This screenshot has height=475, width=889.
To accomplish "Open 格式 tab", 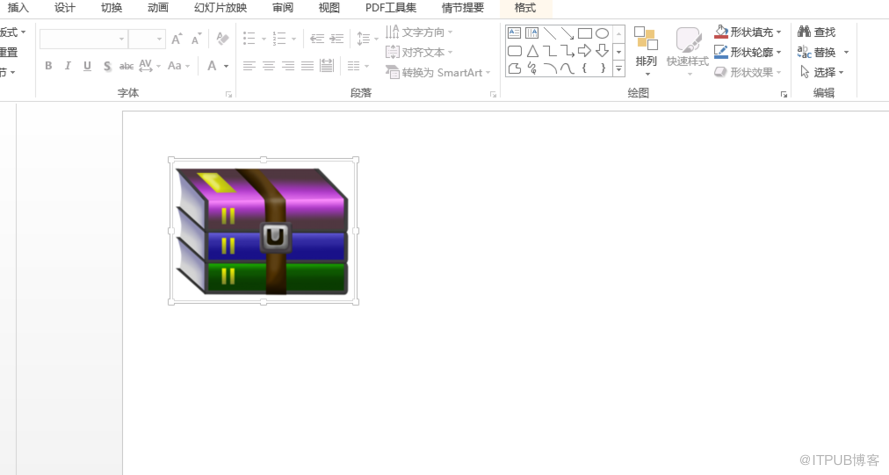I will click(x=525, y=8).
